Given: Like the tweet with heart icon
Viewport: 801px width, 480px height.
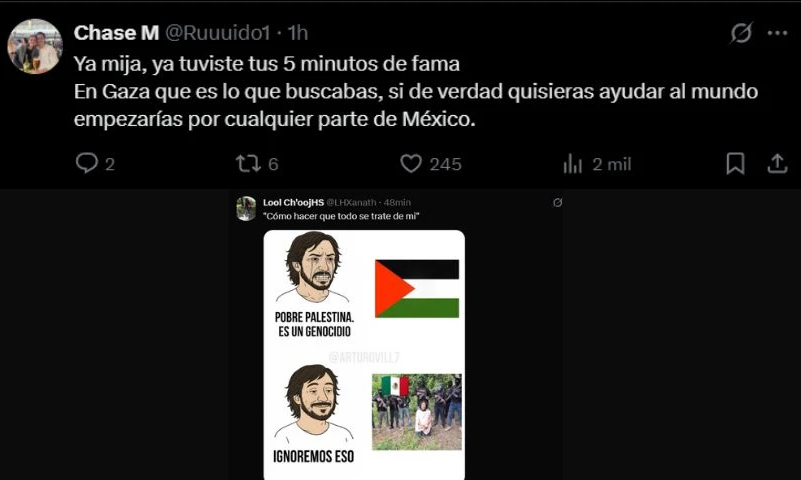Looking at the screenshot, I should tap(411, 163).
